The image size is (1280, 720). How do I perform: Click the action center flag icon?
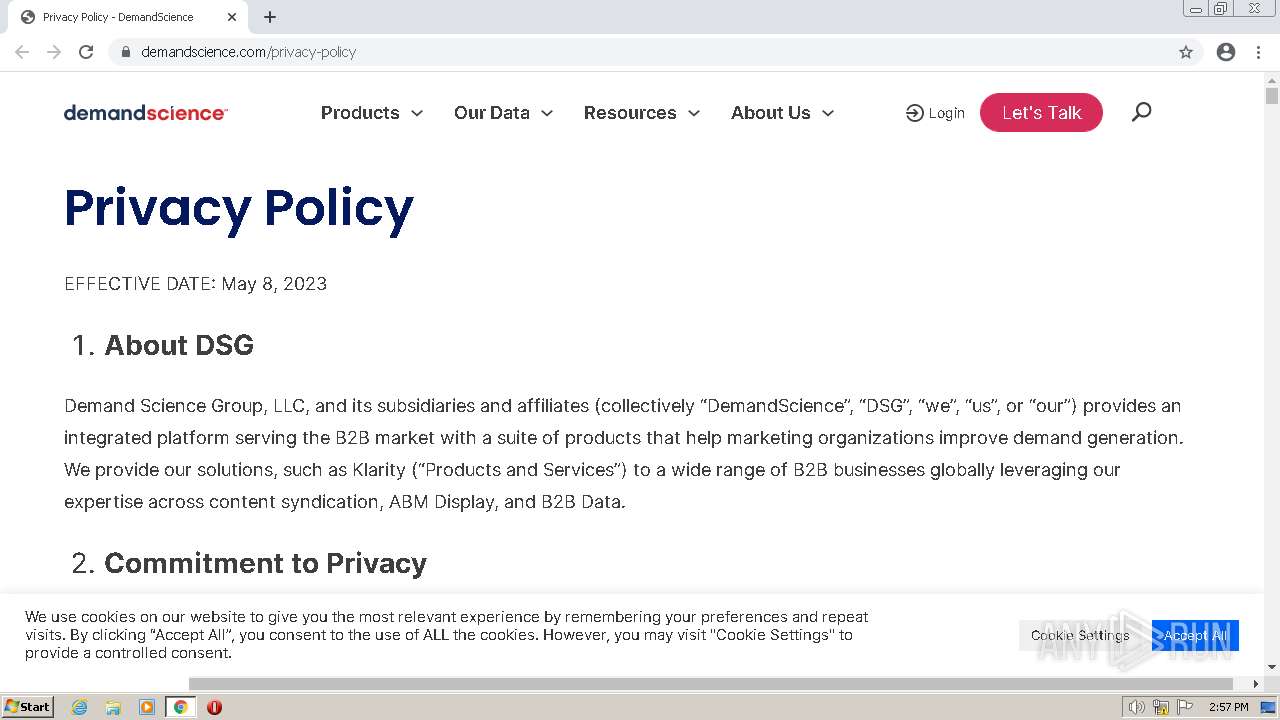tap(1184, 707)
